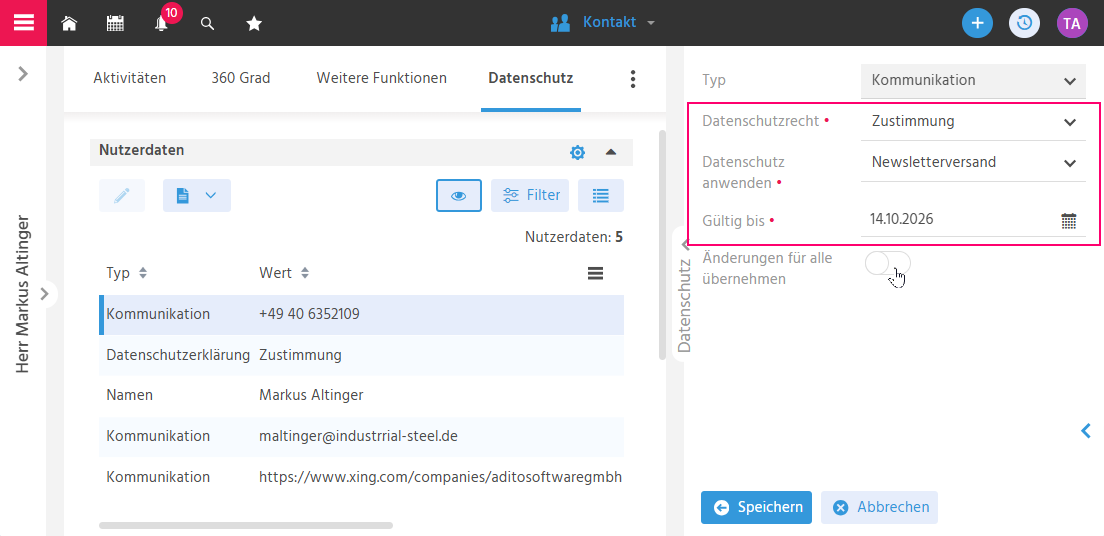Open the red hamburger main menu
Image resolution: width=1104 pixels, height=536 pixels.
coord(23,23)
